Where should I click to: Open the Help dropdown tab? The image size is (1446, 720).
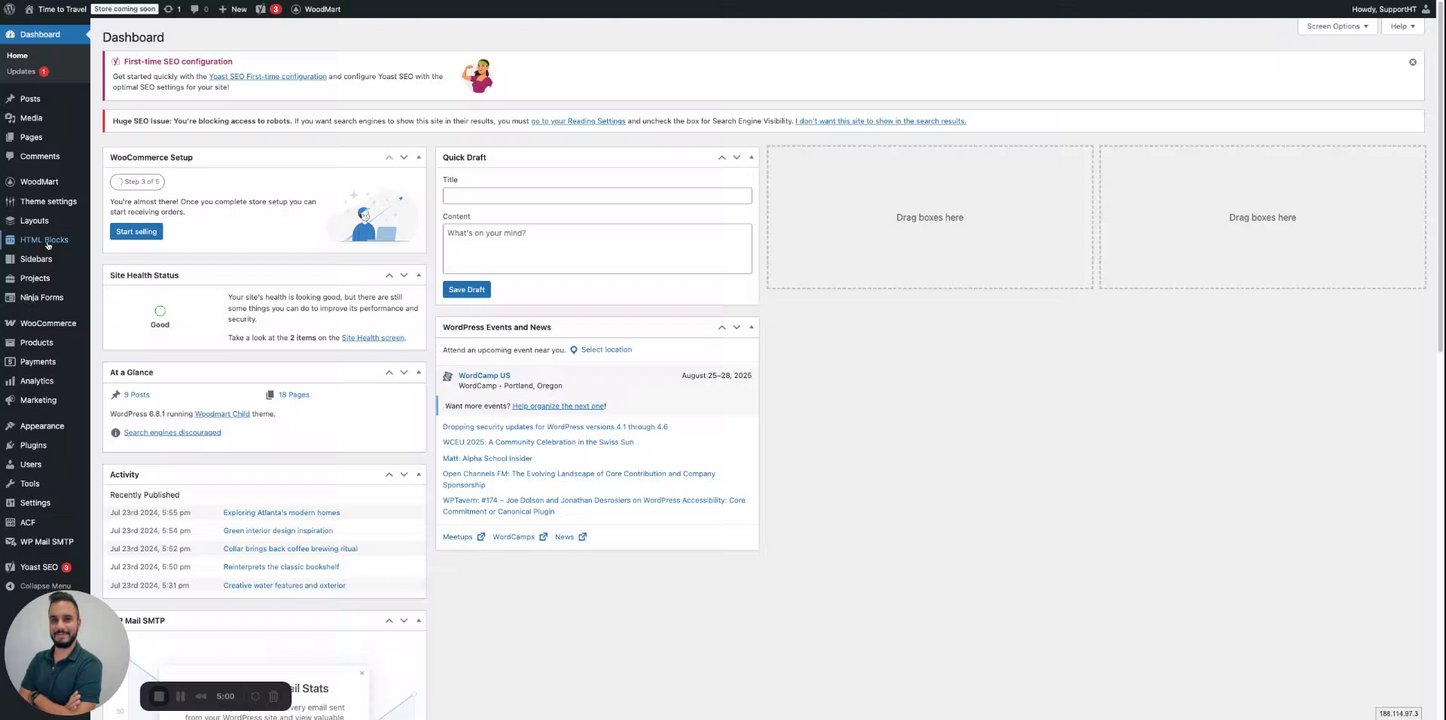(x=1402, y=26)
